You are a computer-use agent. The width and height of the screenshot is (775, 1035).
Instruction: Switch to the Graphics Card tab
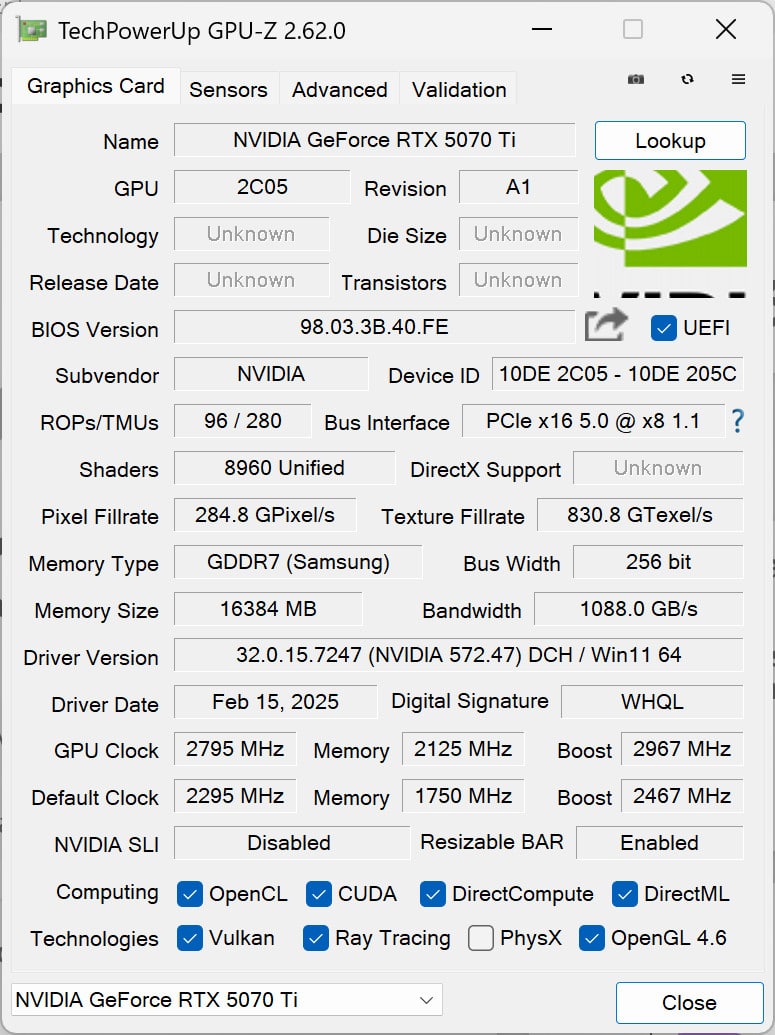point(96,86)
